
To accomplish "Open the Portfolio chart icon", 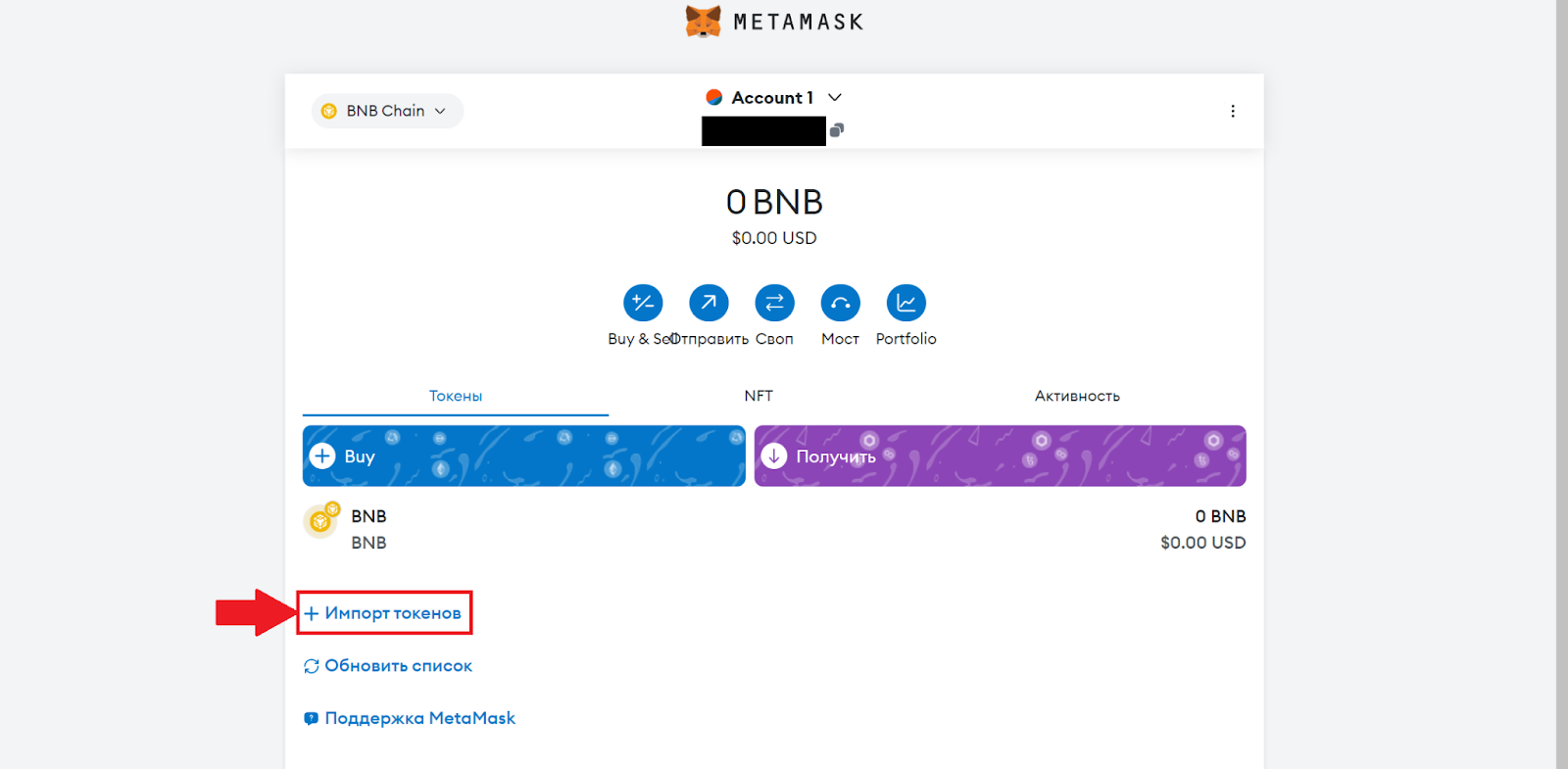I will tap(906, 303).
